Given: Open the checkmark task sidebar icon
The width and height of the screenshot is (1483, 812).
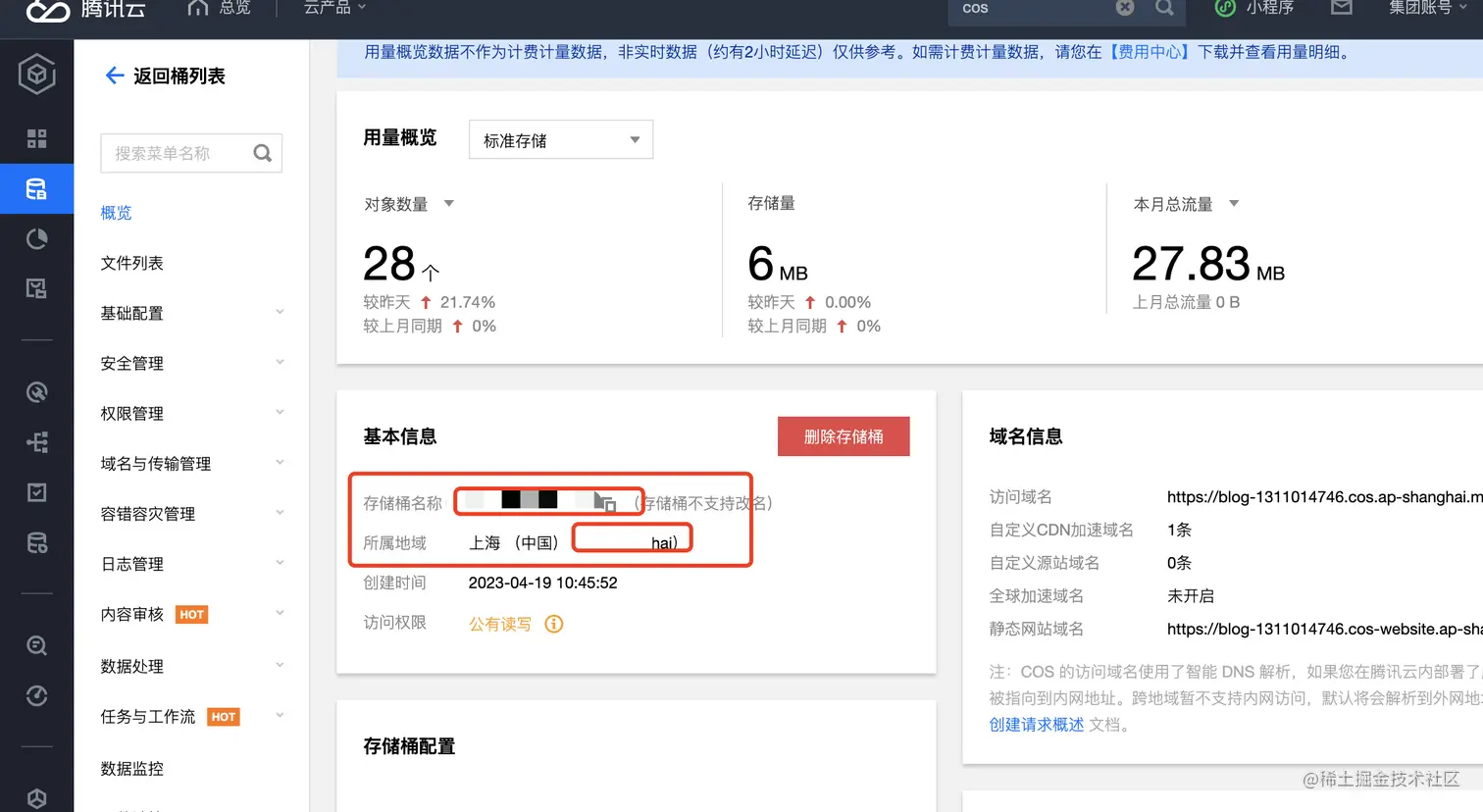Looking at the screenshot, I should [x=36, y=492].
